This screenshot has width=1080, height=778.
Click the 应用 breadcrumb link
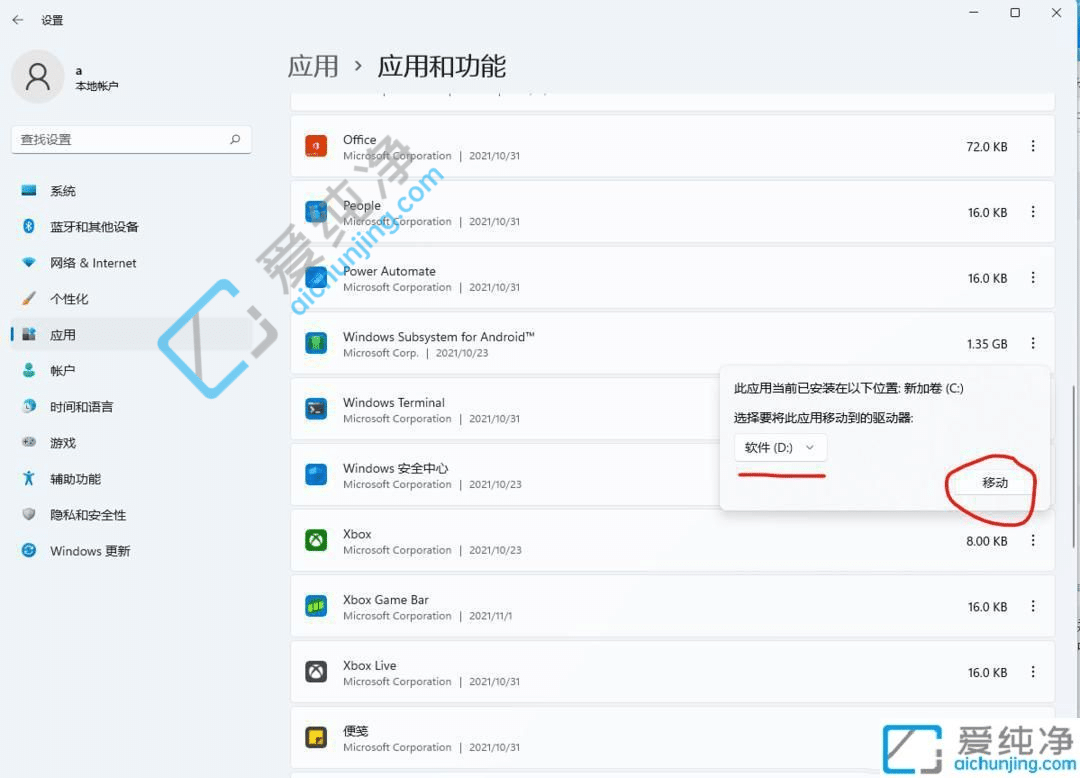[313, 67]
